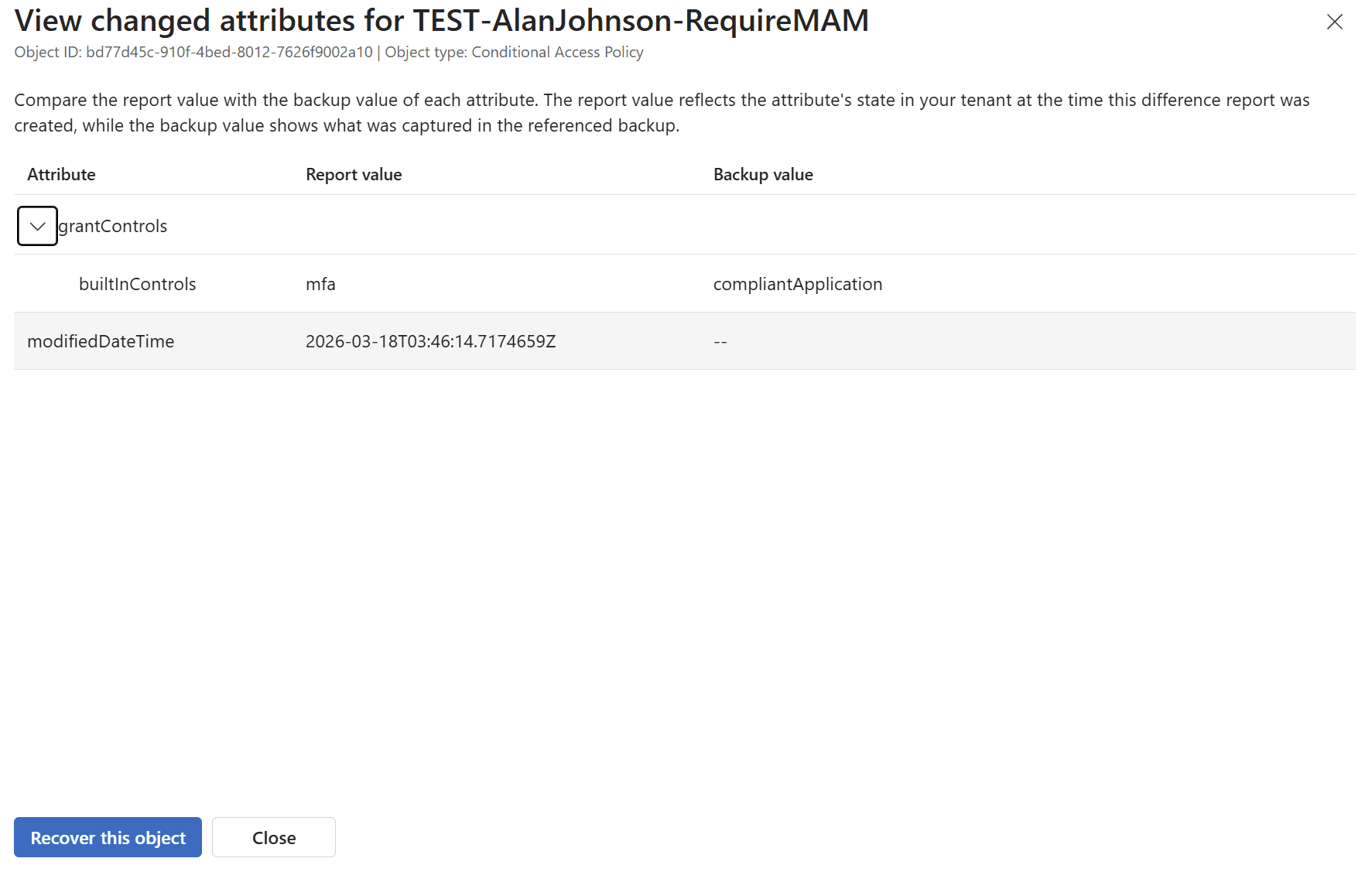Click the Report value column header

pos(354,175)
